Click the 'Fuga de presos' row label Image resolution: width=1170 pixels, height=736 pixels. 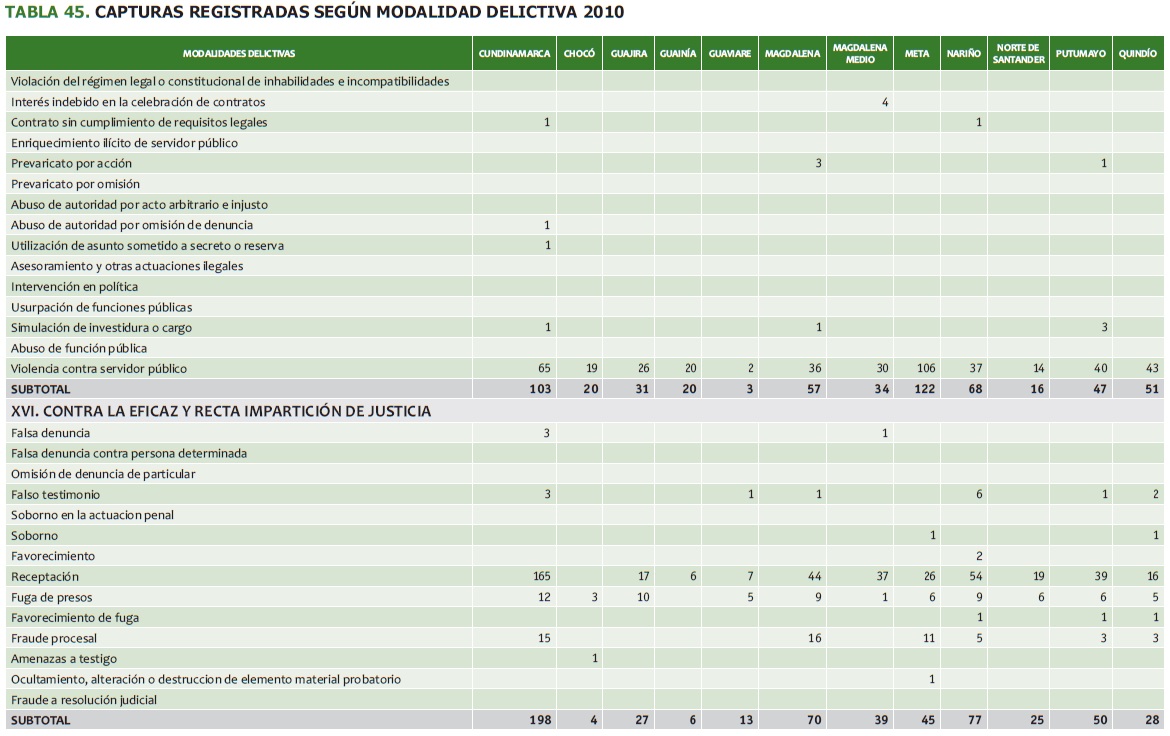click(x=54, y=597)
